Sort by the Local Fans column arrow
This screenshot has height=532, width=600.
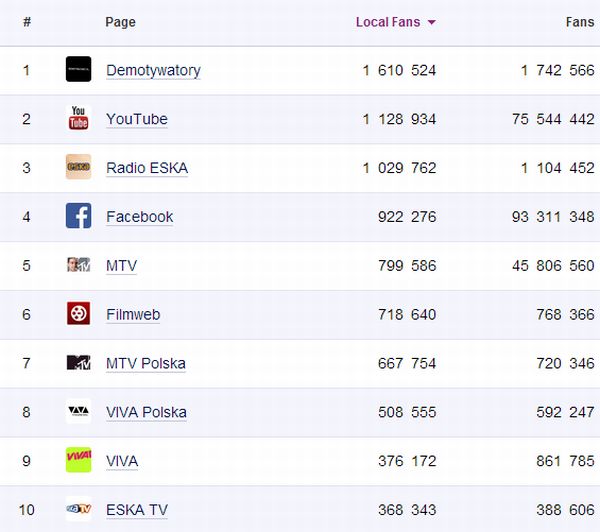[431, 22]
